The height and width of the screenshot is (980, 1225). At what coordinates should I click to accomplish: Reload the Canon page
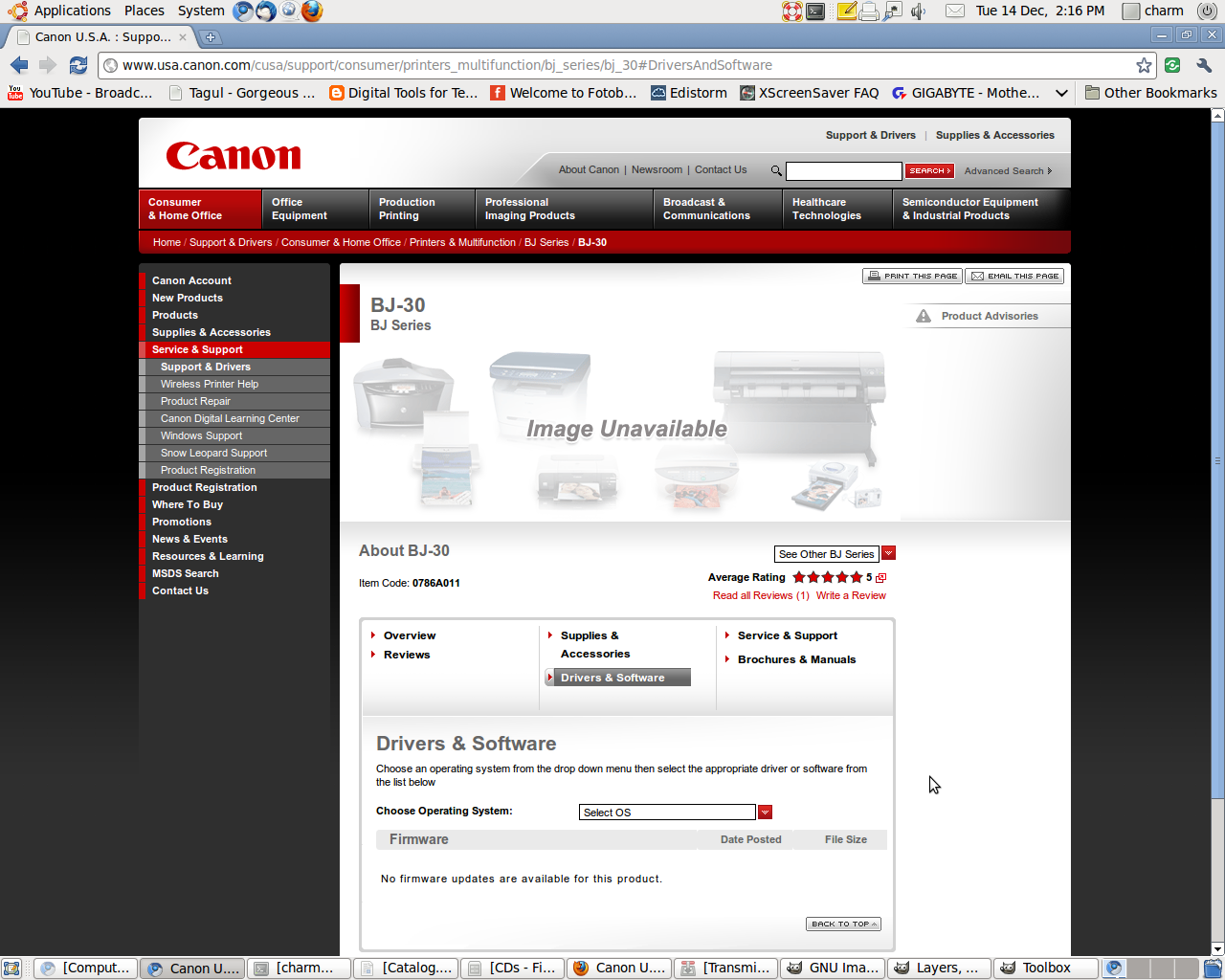tap(78, 65)
